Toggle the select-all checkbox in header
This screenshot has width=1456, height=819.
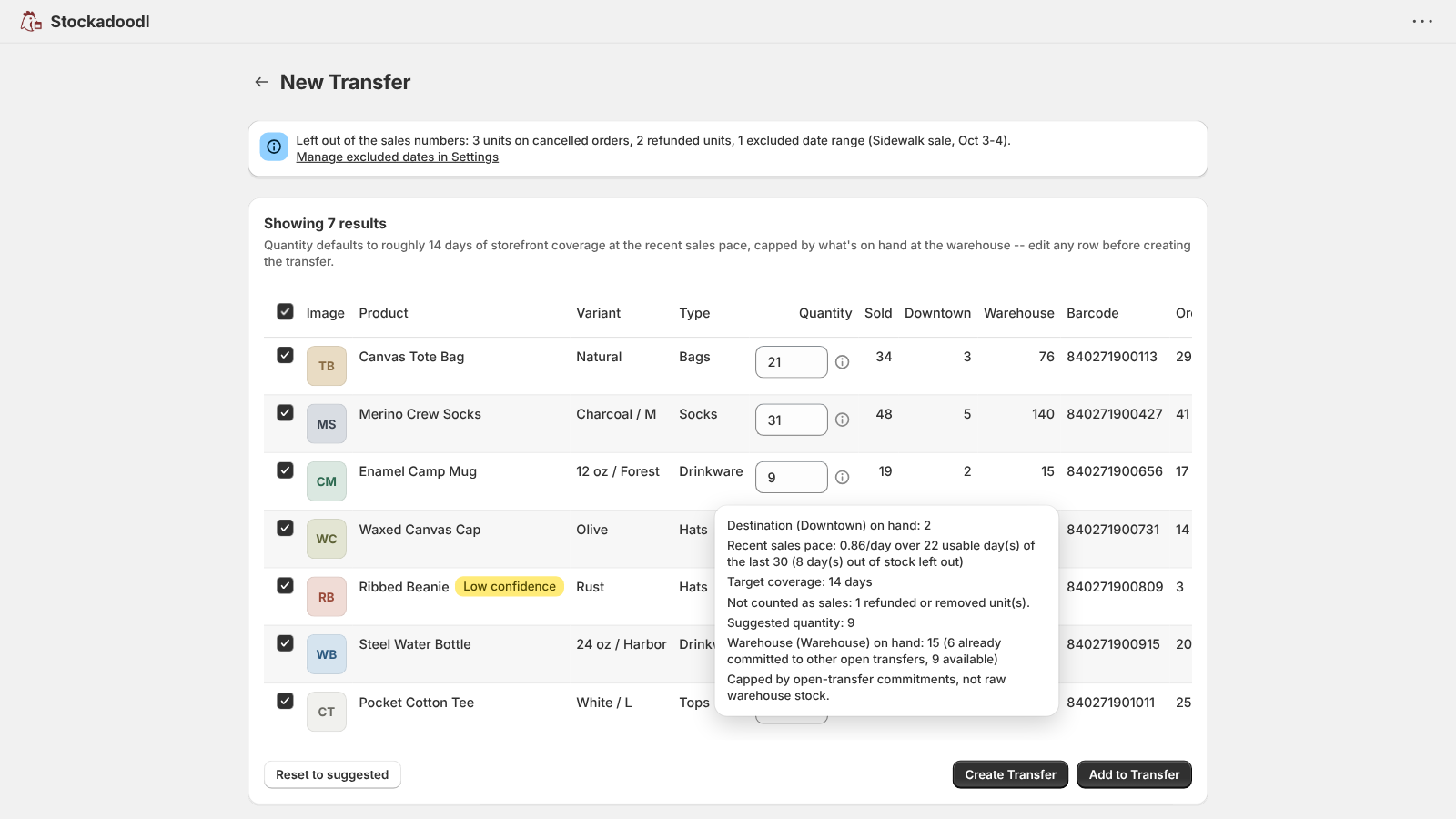coord(285,311)
